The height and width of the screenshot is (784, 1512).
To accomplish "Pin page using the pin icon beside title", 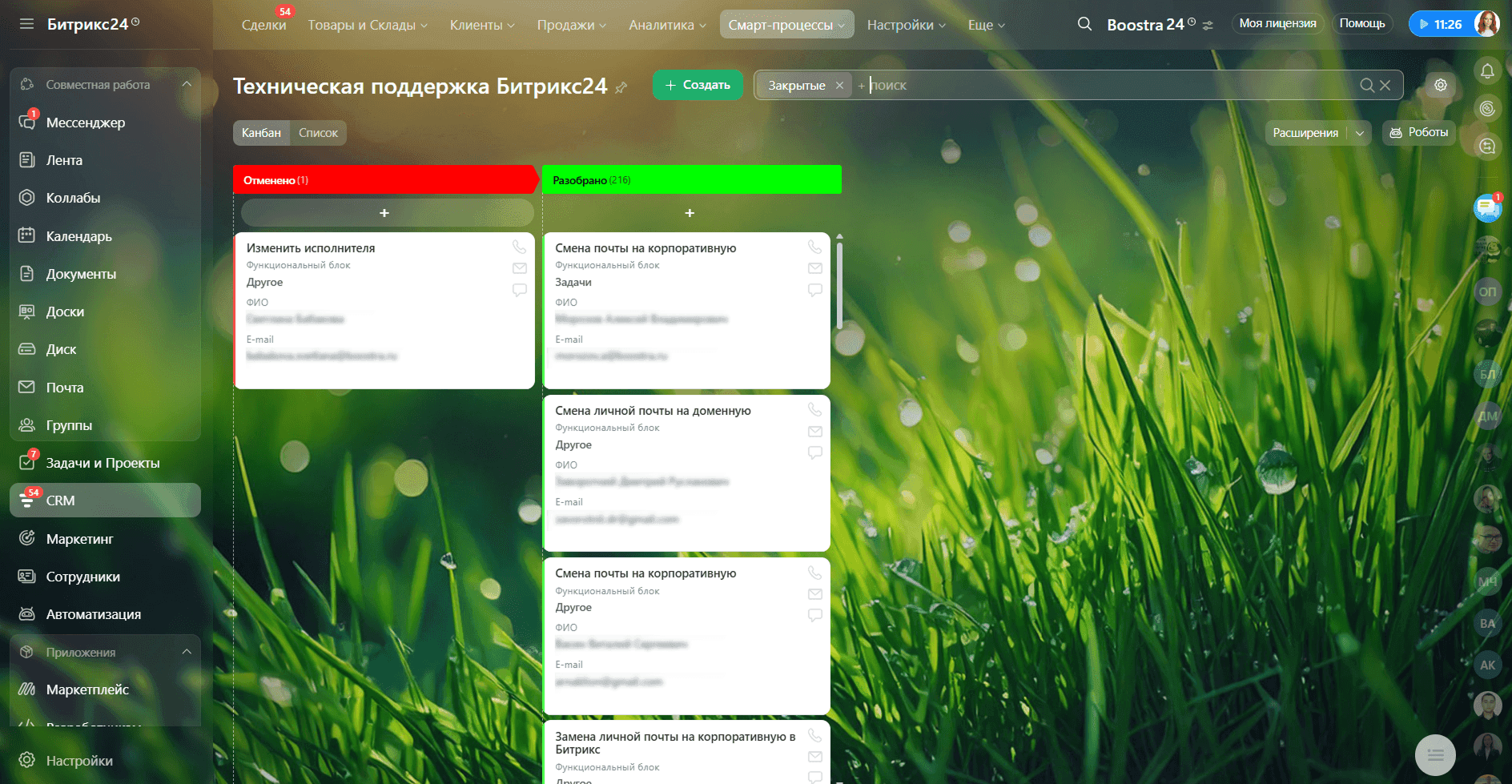I will click(x=621, y=87).
